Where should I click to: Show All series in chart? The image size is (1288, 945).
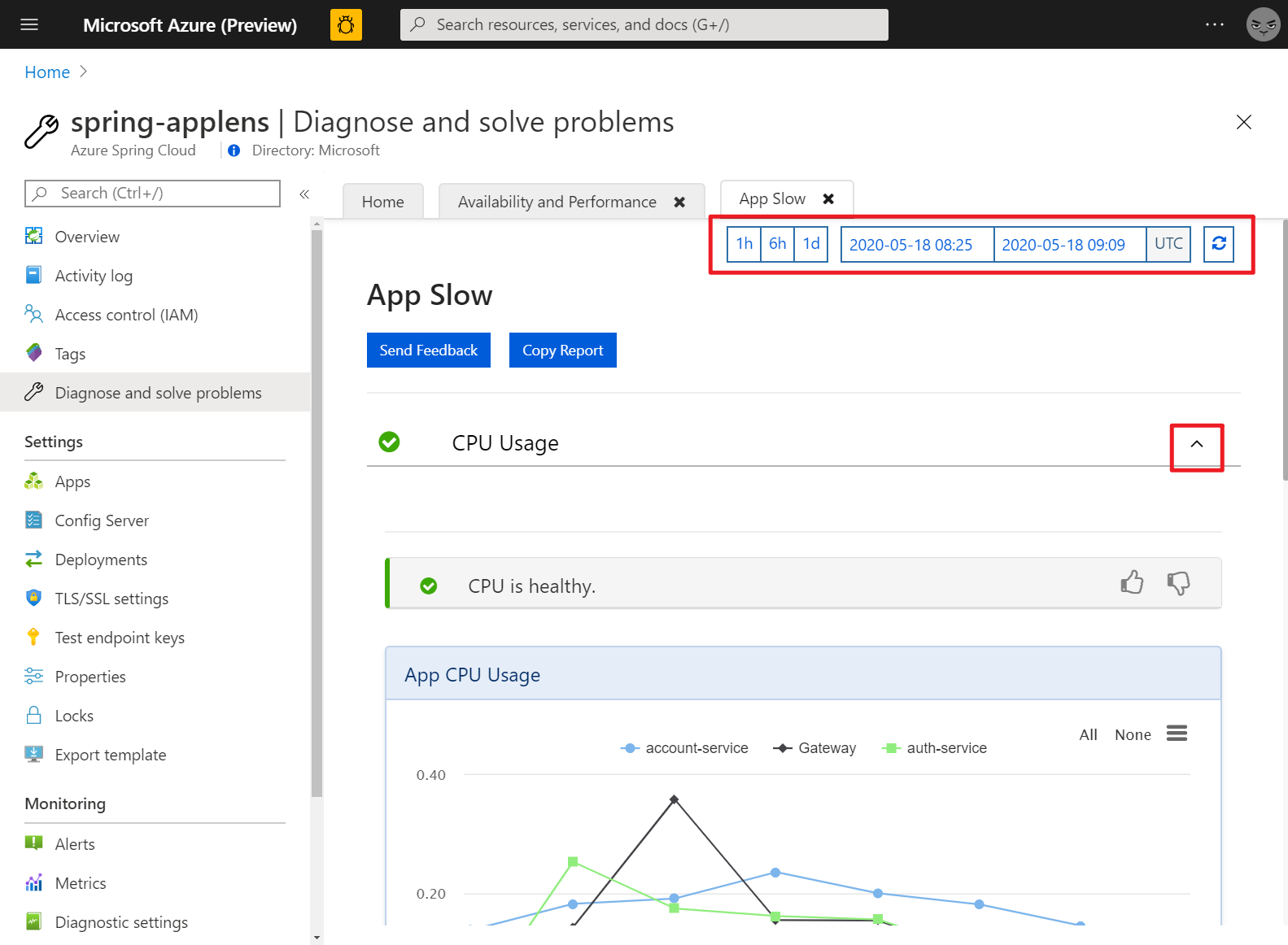pos(1088,734)
